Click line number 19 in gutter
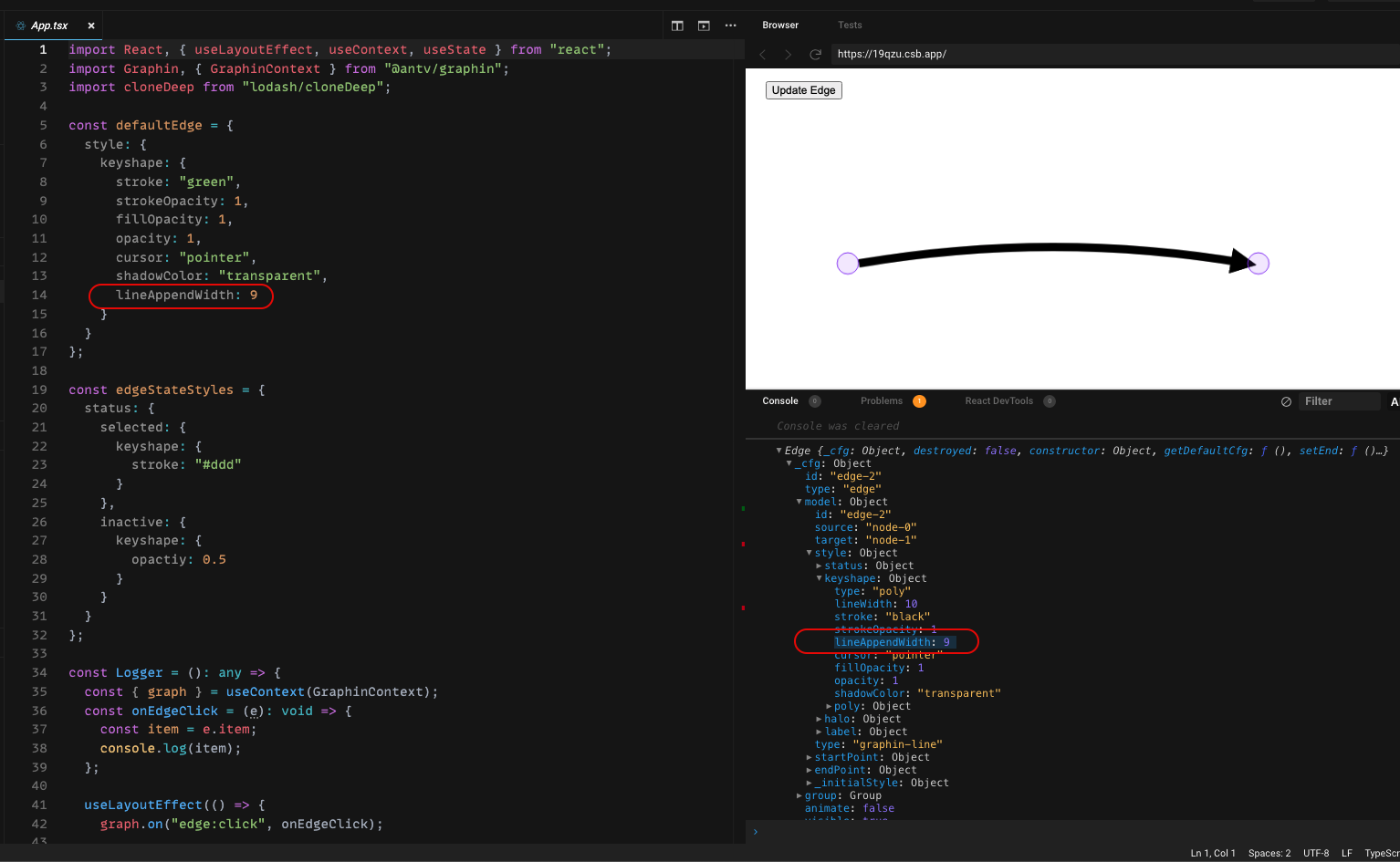Image resolution: width=1400 pixels, height=862 pixels. point(39,389)
